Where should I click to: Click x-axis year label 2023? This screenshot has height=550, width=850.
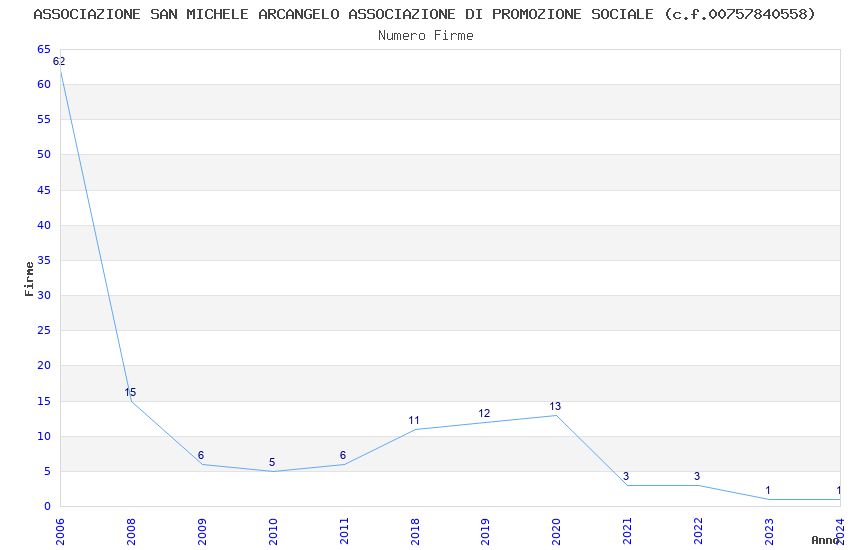(x=769, y=531)
